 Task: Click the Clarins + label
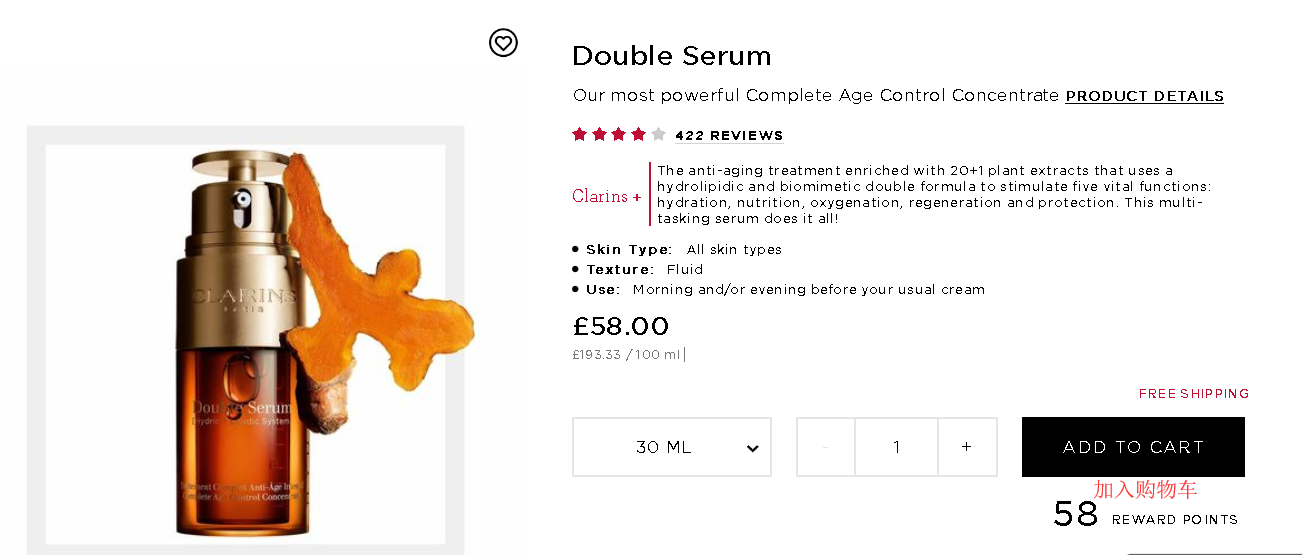(x=607, y=196)
